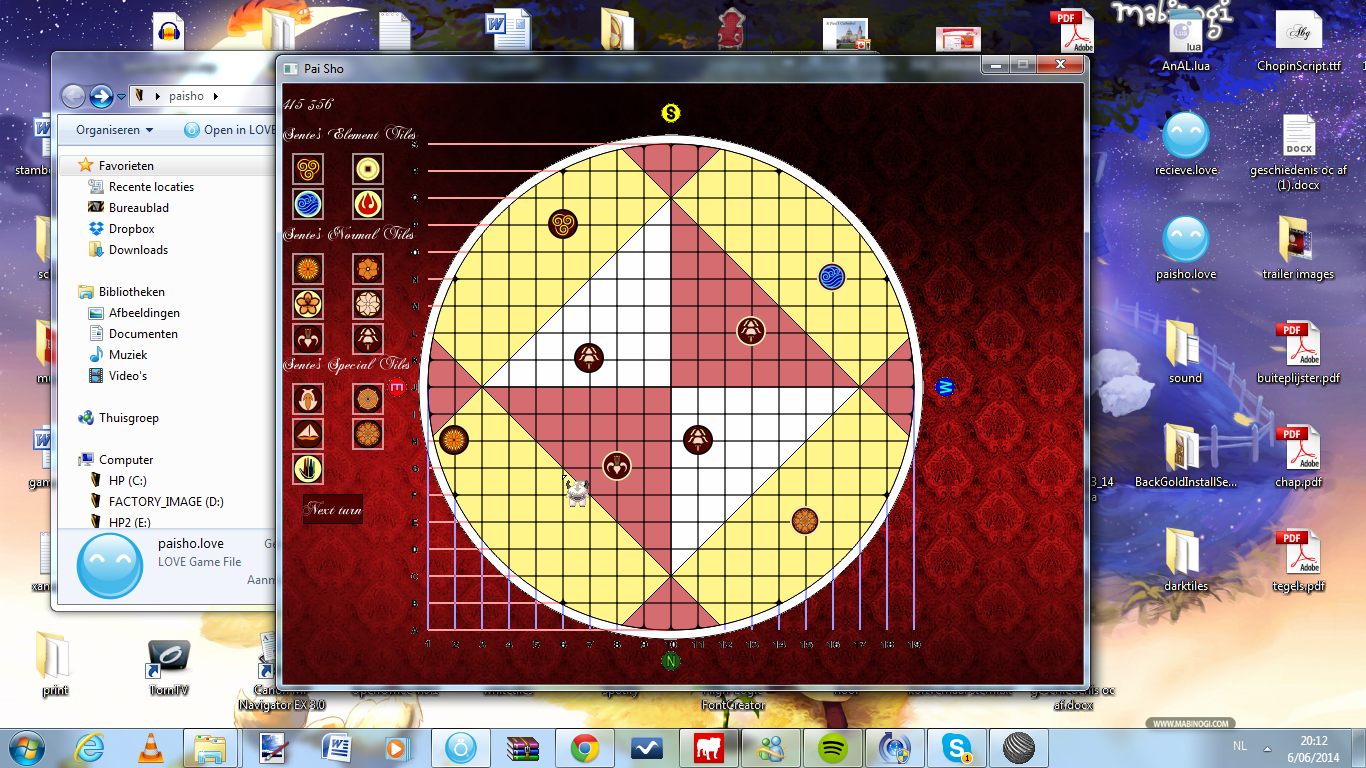Go forward in Explorer window
Viewport: 1366px width, 768px height.
(x=100, y=96)
